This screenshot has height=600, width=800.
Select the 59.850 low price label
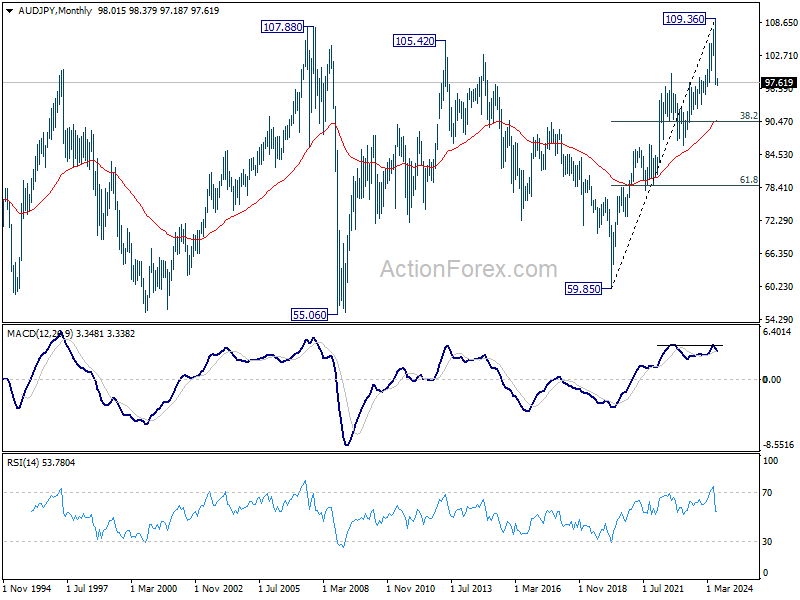[584, 289]
